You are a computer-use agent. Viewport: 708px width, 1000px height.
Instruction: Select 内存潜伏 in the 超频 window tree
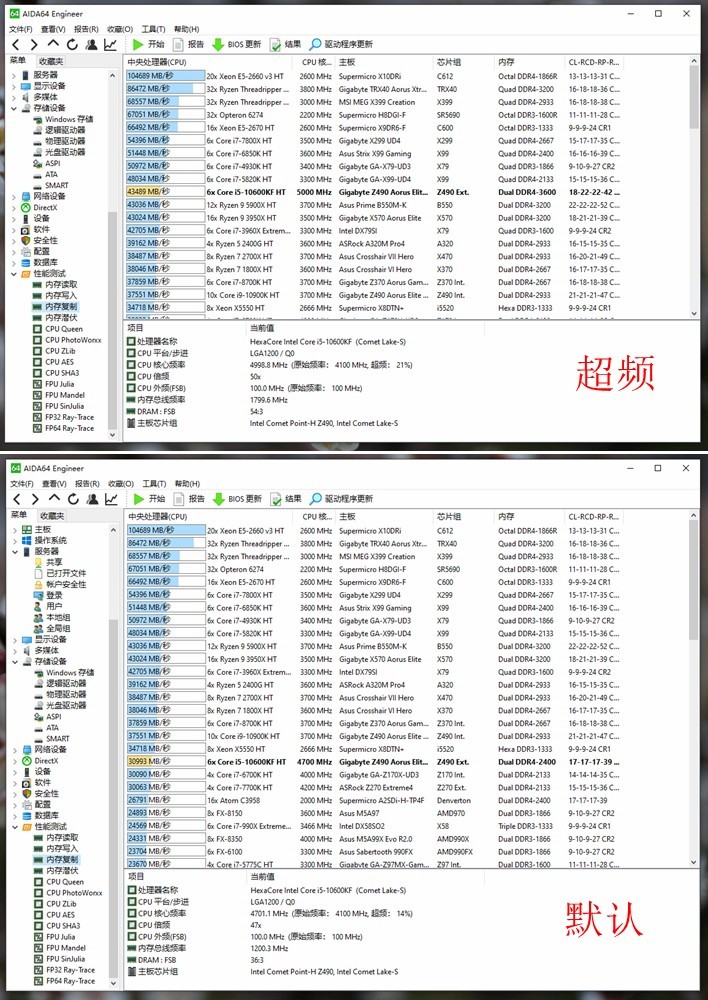55,318
